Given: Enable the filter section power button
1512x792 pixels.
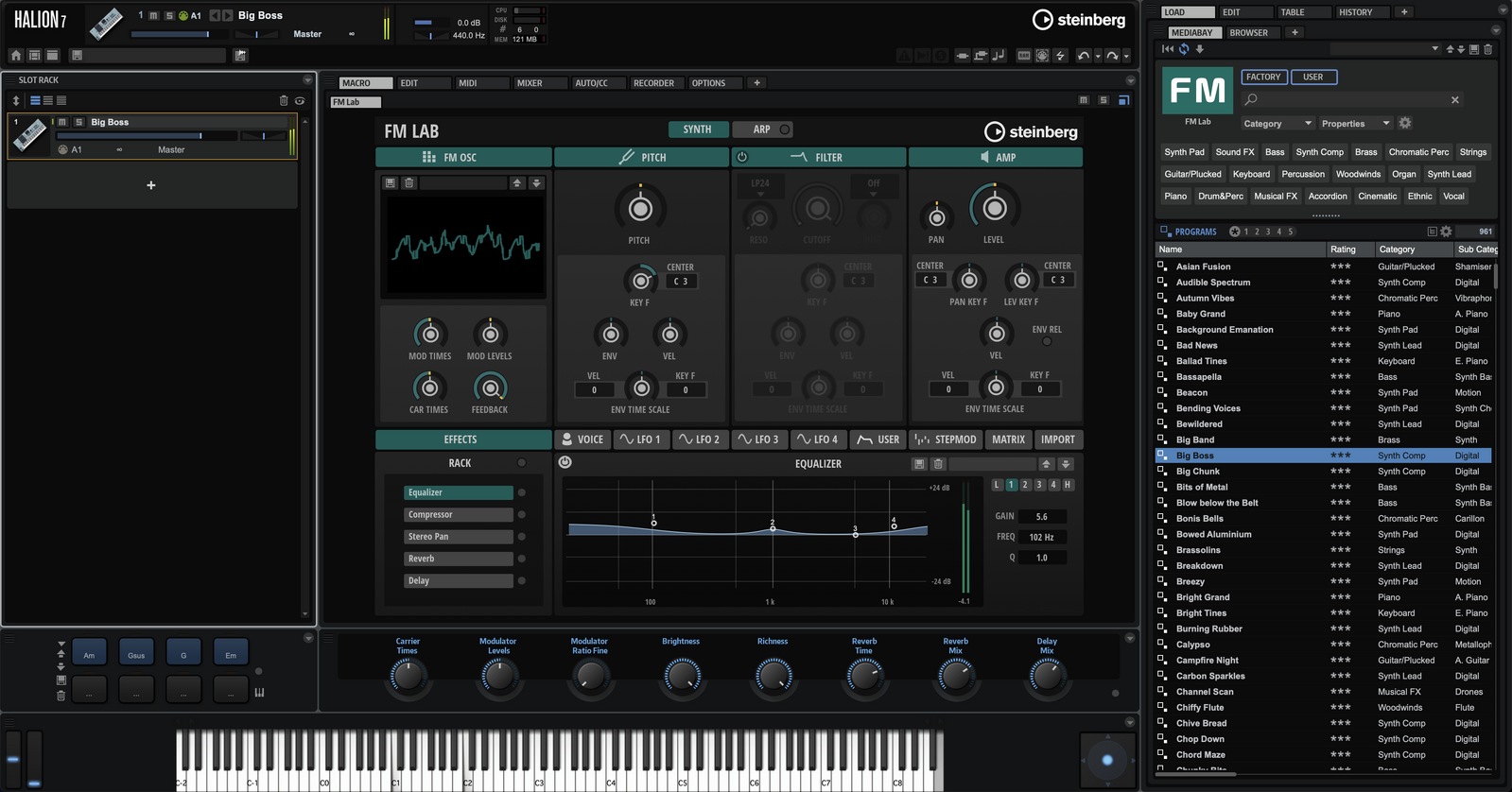Looking at the screenshot, I should (x=742, y=157).
